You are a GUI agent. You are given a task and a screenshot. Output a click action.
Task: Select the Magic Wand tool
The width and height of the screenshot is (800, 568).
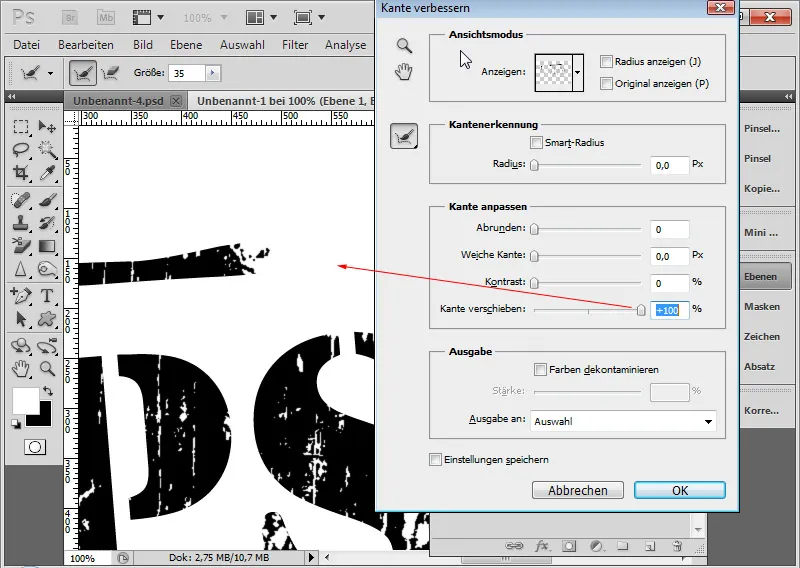pos(47,150)
